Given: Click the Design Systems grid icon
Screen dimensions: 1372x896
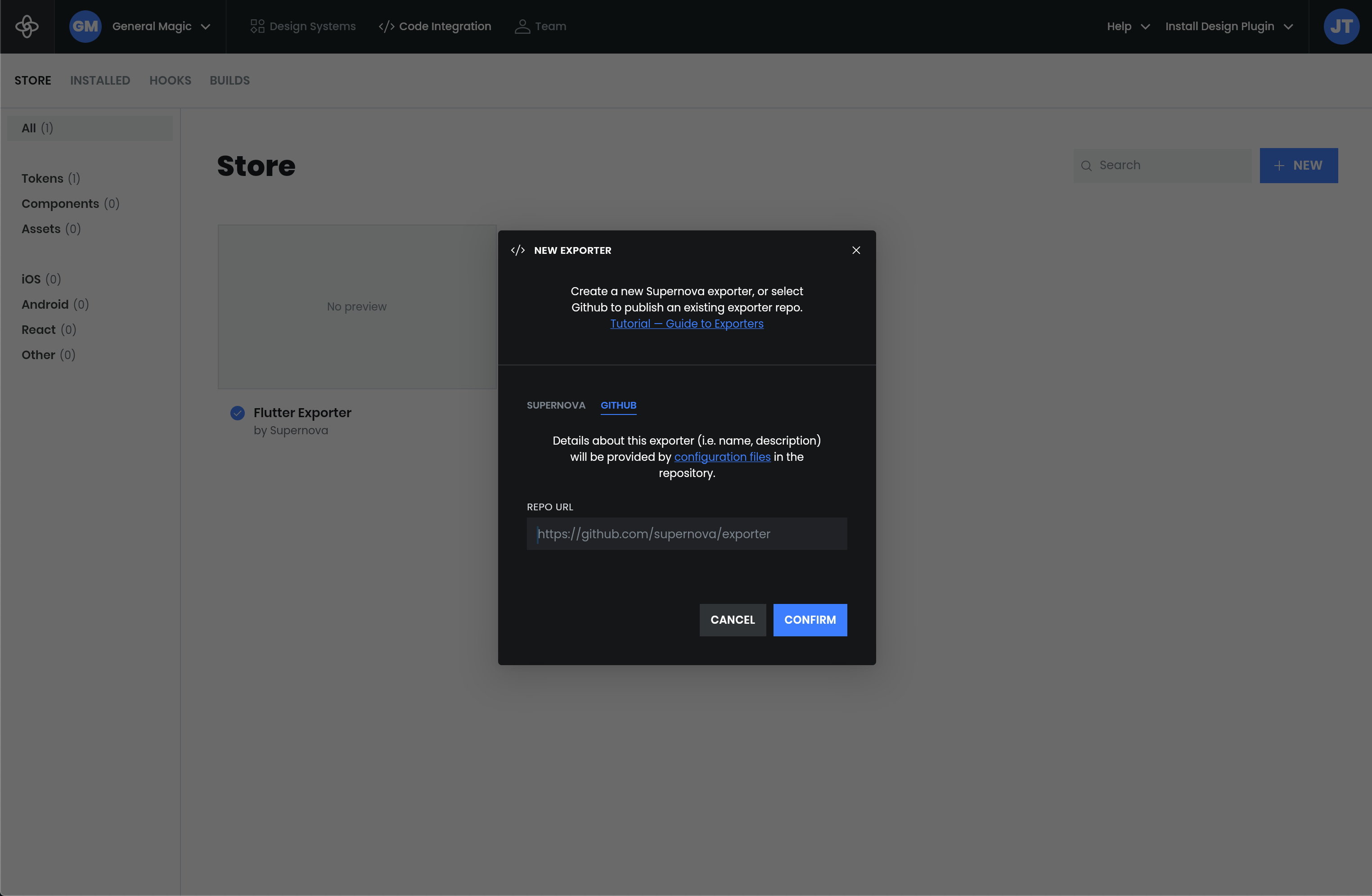Looking at the screenshot, I should (258, 27).
